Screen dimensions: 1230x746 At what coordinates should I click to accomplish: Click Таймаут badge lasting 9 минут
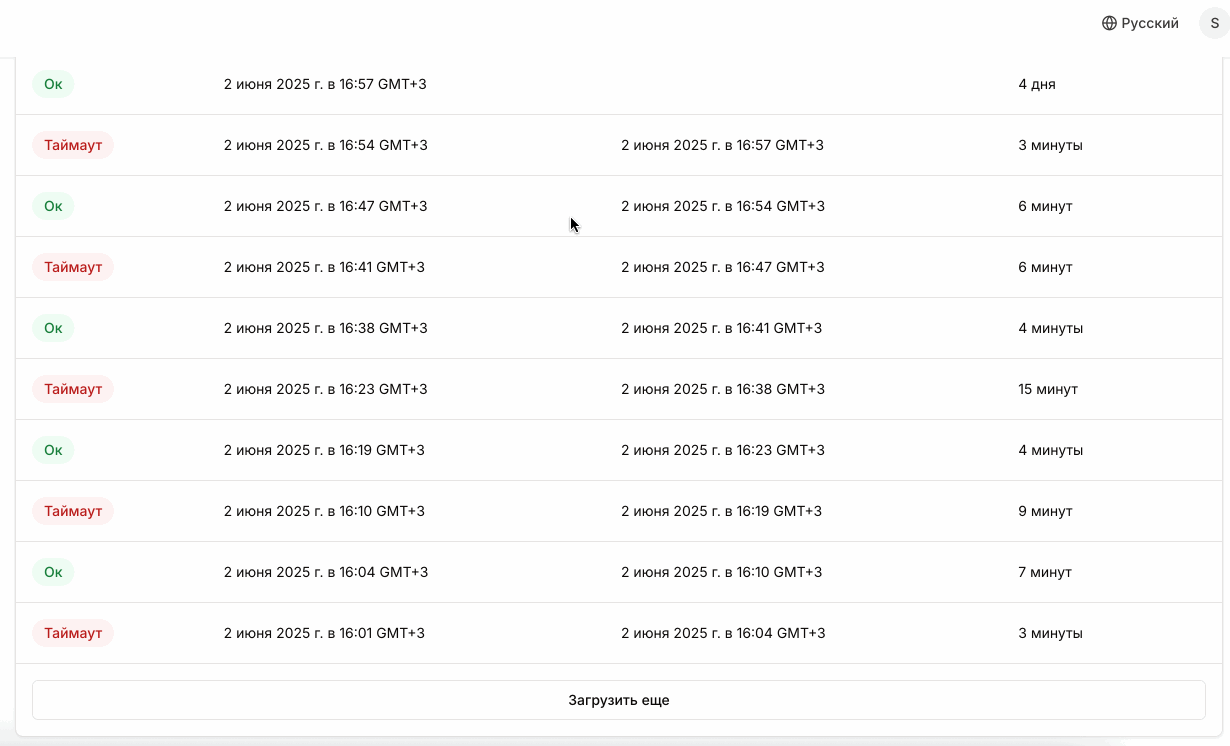73,511
